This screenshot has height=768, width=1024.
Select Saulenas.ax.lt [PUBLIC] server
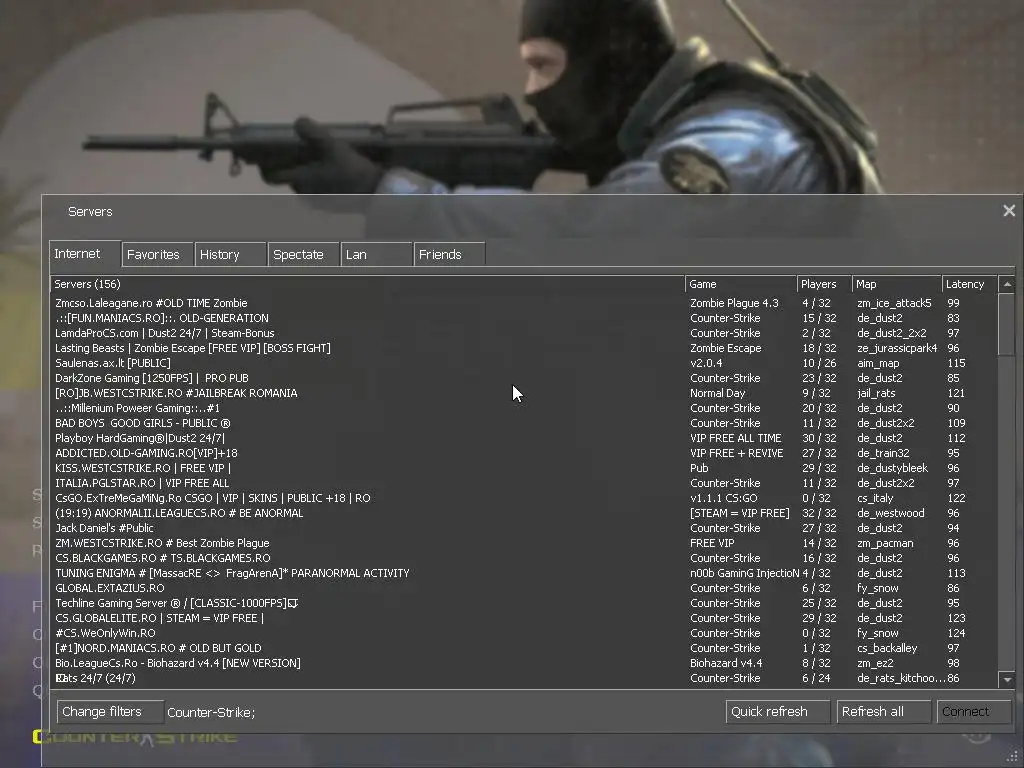[524, 363]
